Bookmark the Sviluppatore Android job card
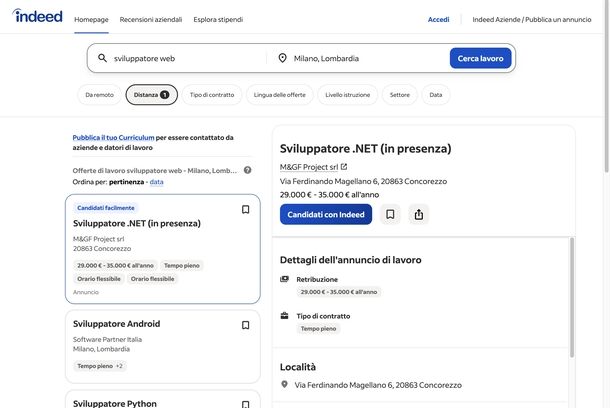The height and width of the screenshot is (408, 610). (245, 325)
